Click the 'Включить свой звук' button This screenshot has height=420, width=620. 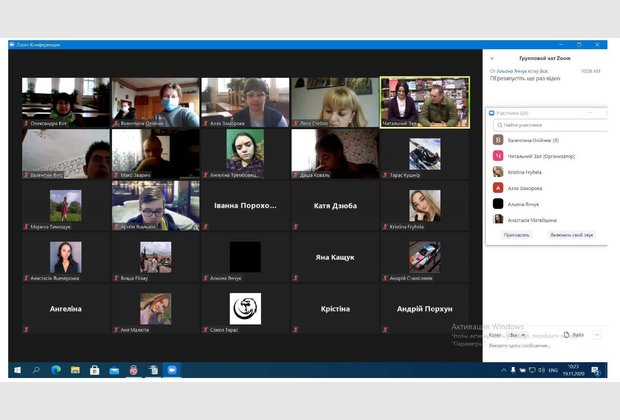[571, 235]
